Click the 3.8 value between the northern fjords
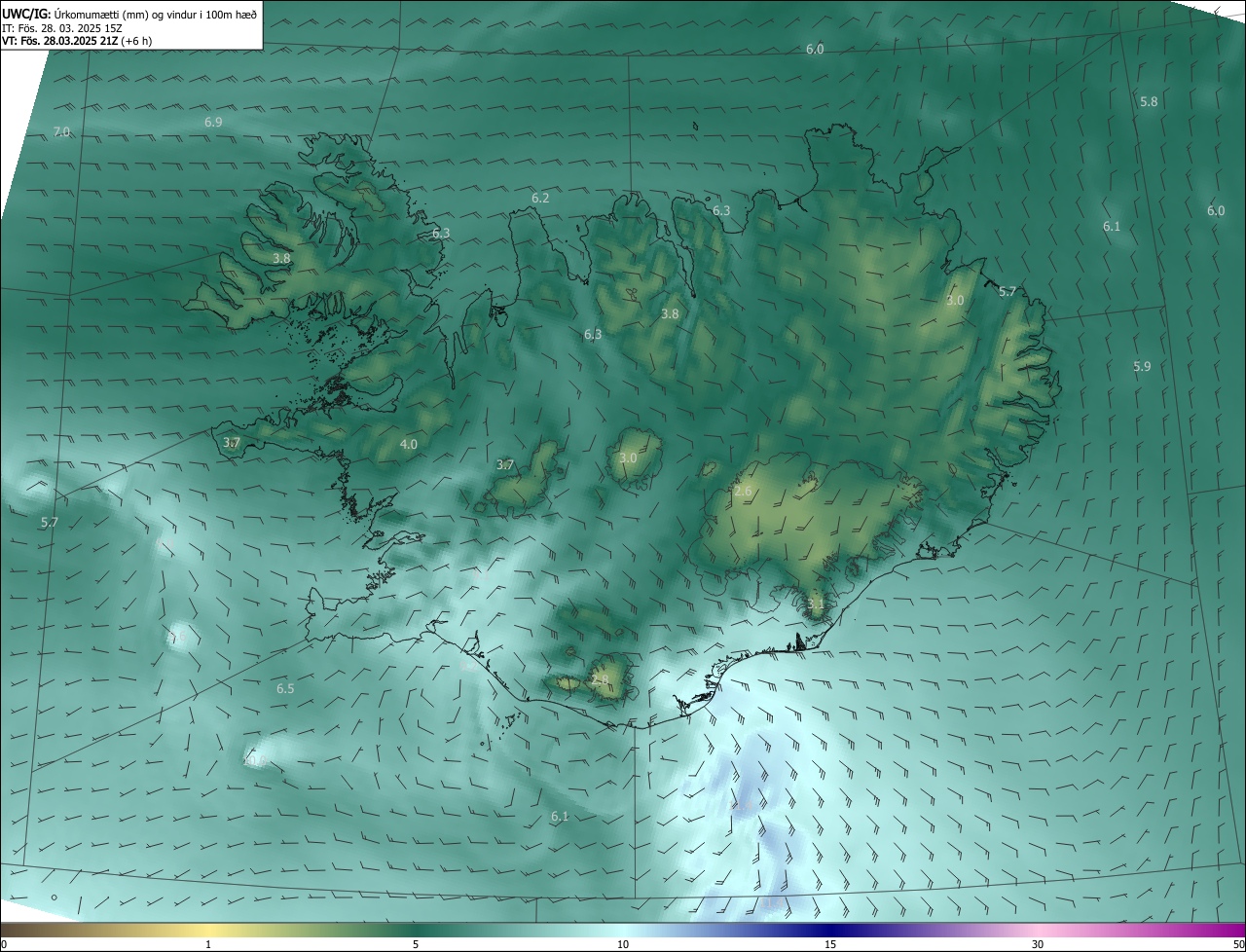 (x=670, y=313)
